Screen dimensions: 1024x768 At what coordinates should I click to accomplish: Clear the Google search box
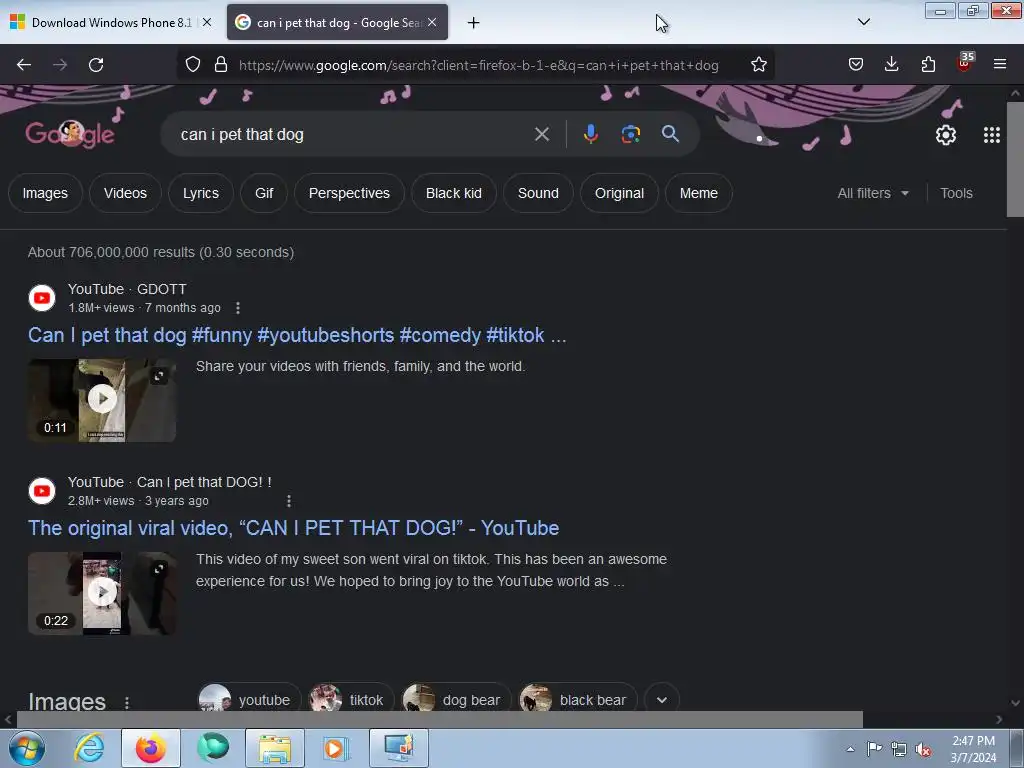(x=541, y=135)
